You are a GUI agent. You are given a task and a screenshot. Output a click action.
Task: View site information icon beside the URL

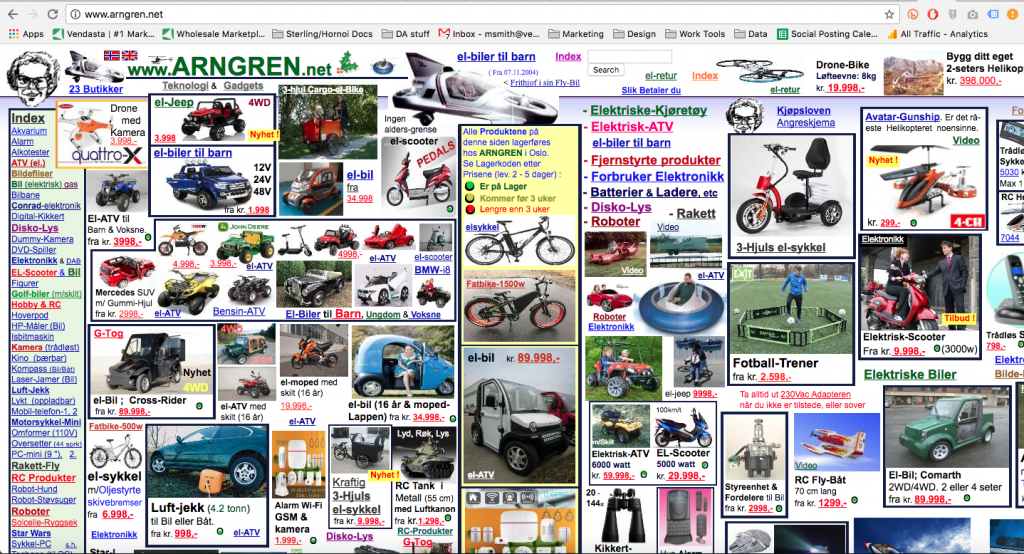75,14
